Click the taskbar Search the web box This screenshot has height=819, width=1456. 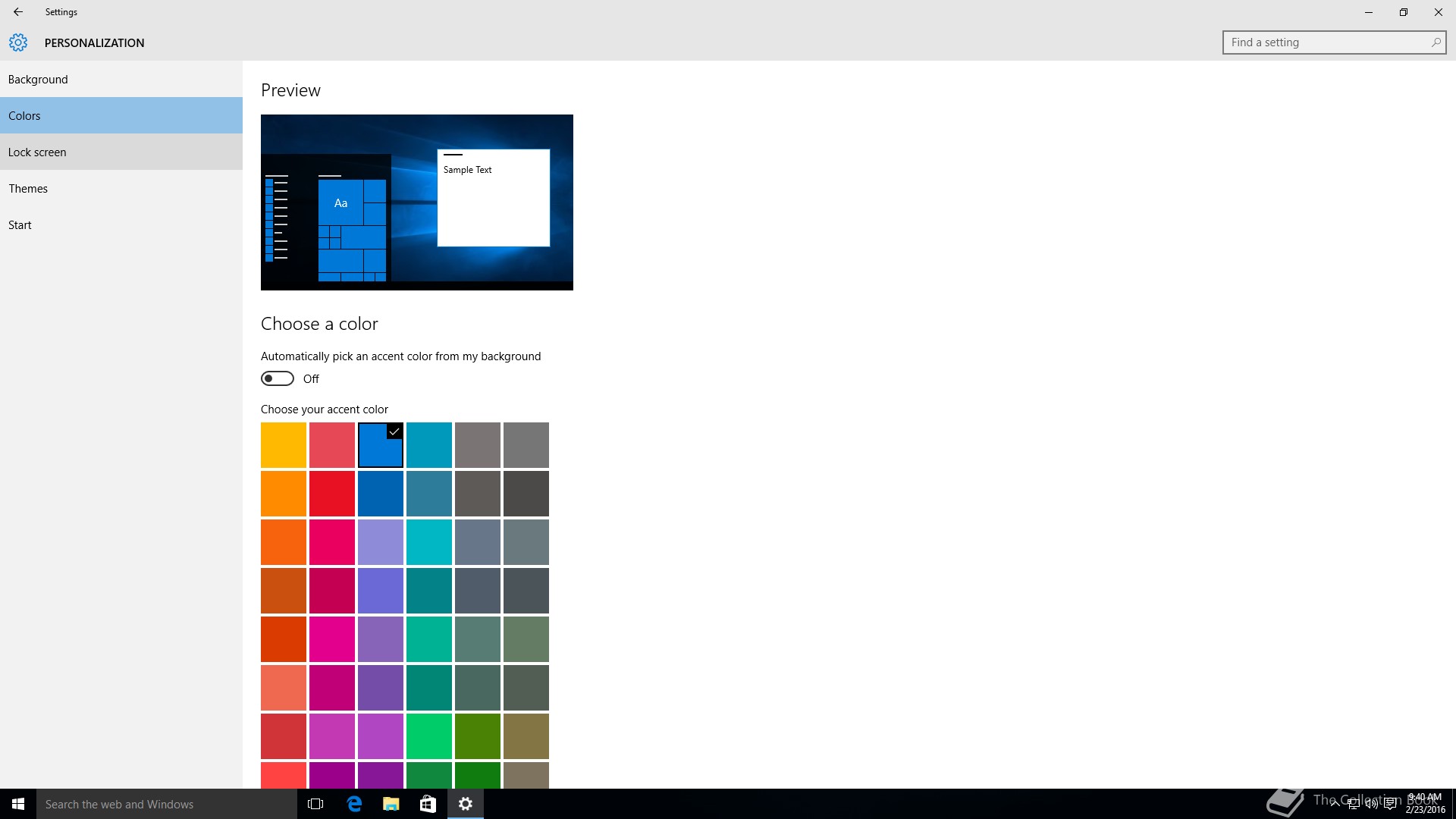pyautogui.click(x=167, y=804)
